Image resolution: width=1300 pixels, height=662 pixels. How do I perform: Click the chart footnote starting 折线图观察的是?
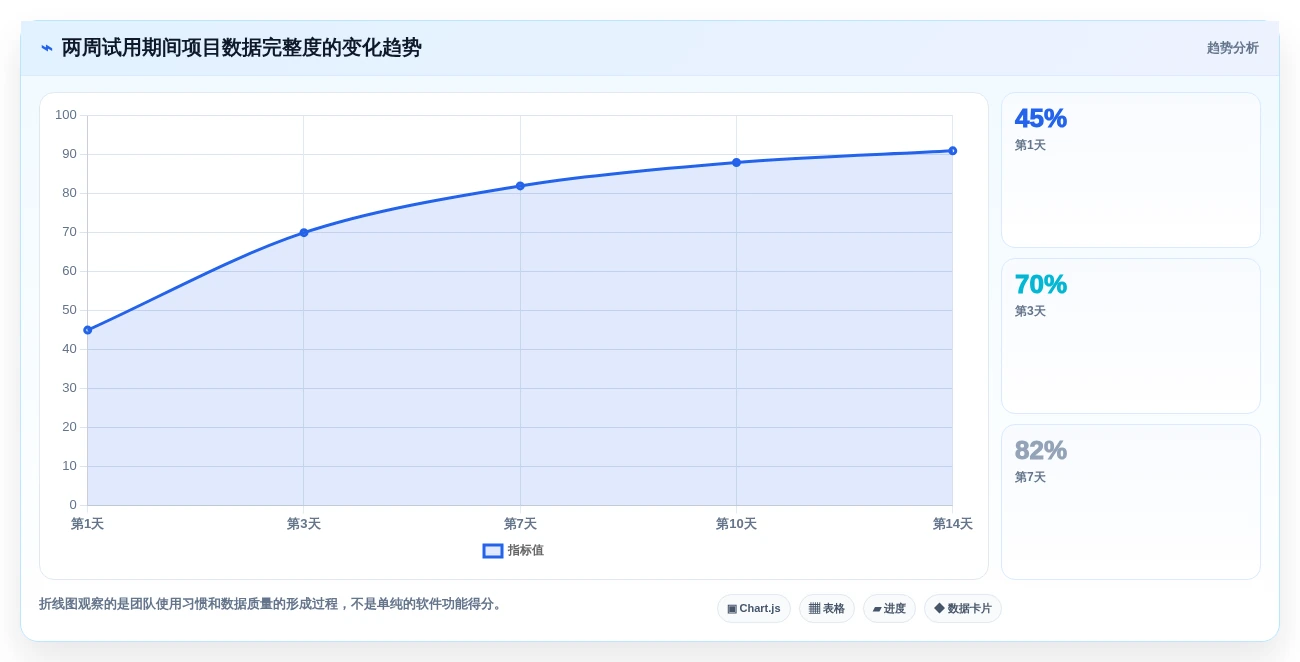point(272,604)
